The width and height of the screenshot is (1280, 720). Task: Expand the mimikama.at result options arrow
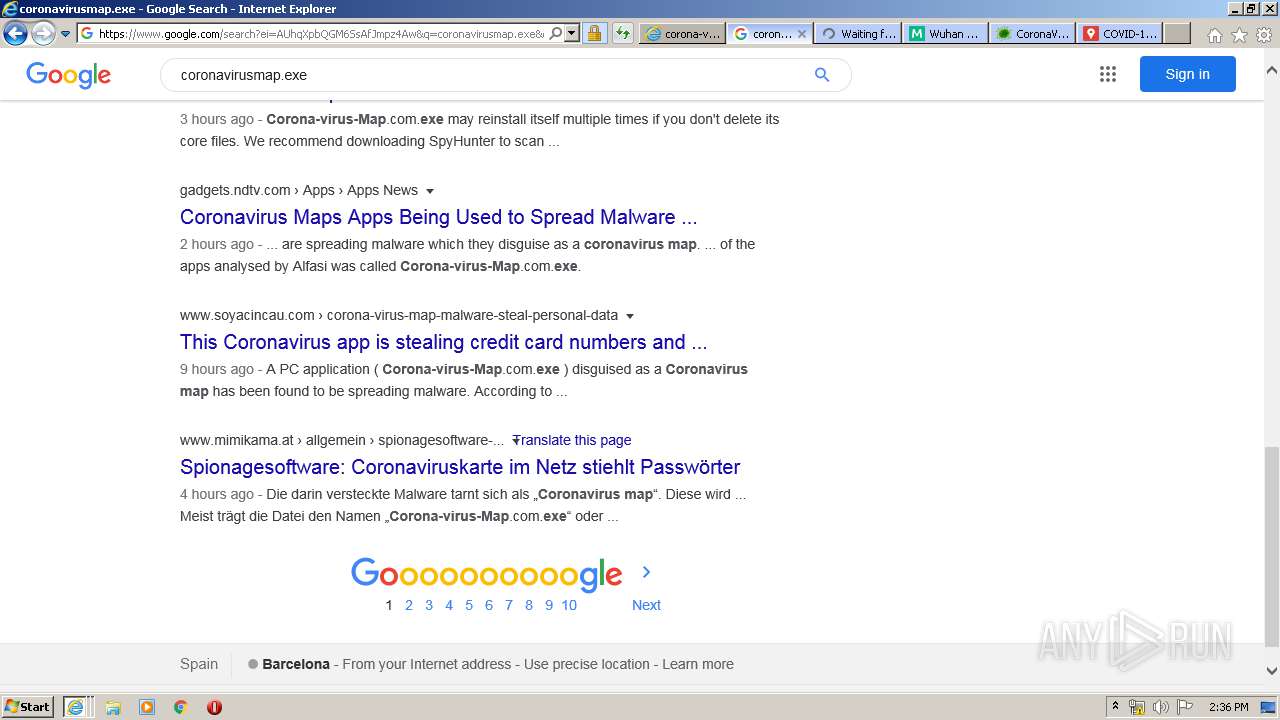(x=515, y=440)
